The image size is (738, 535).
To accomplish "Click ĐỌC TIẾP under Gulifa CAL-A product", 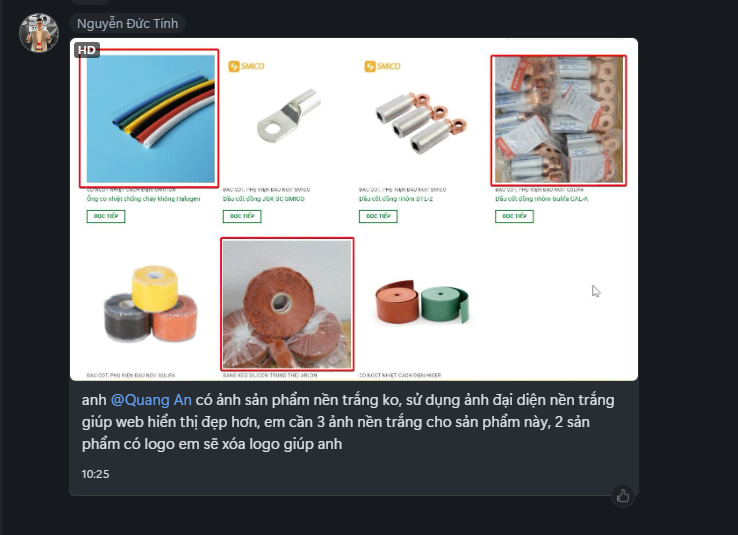I will coord(514,216).
